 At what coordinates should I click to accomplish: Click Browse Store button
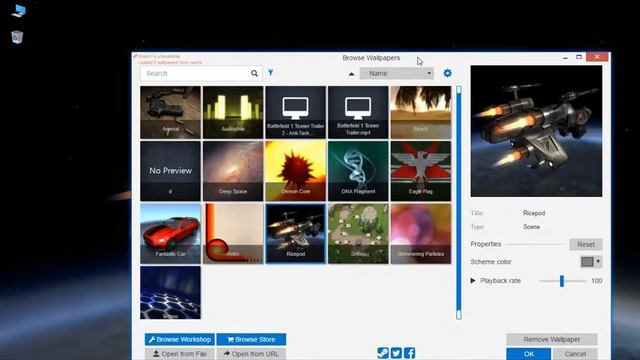tap(251, 339)
